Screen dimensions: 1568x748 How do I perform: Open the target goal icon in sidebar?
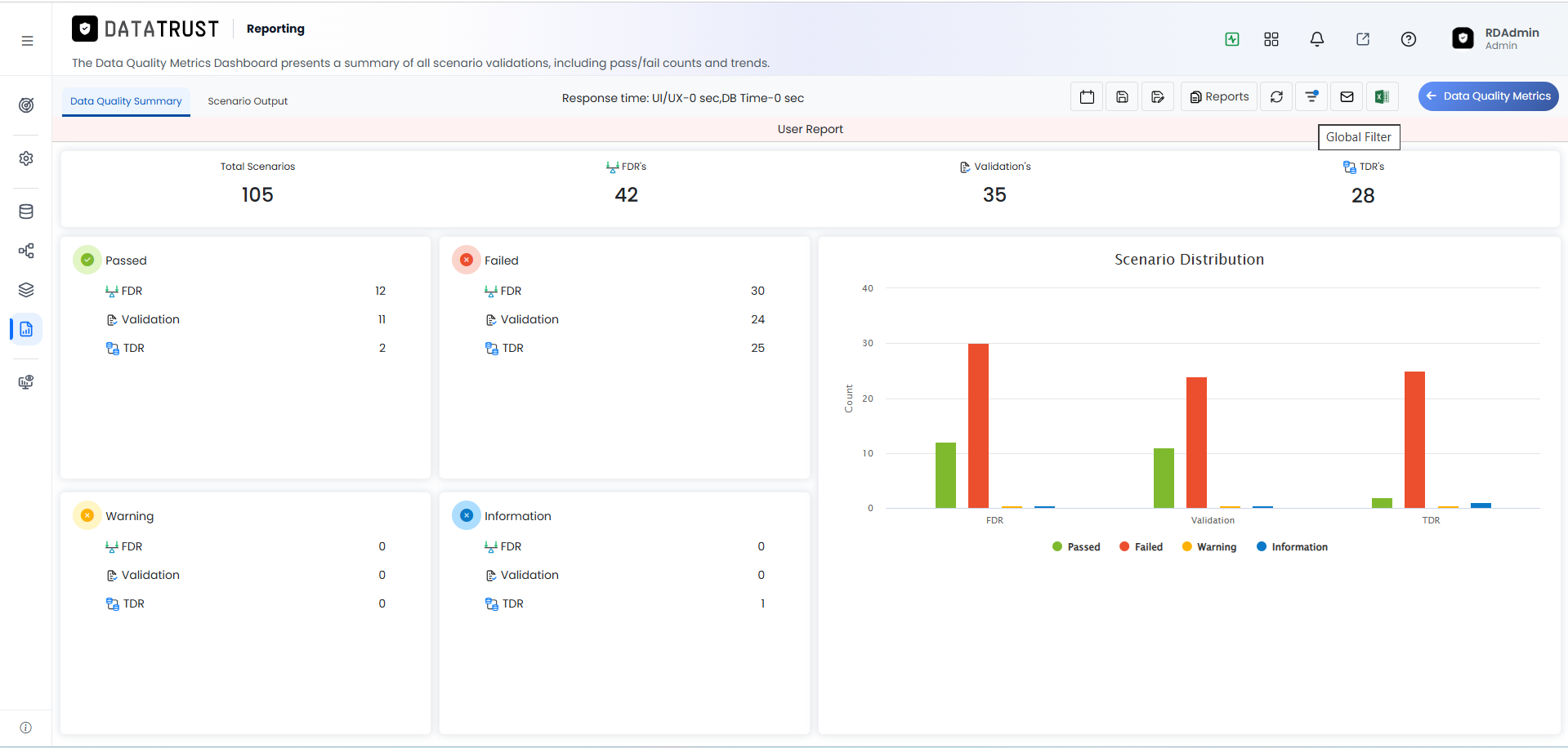(26, 105)
